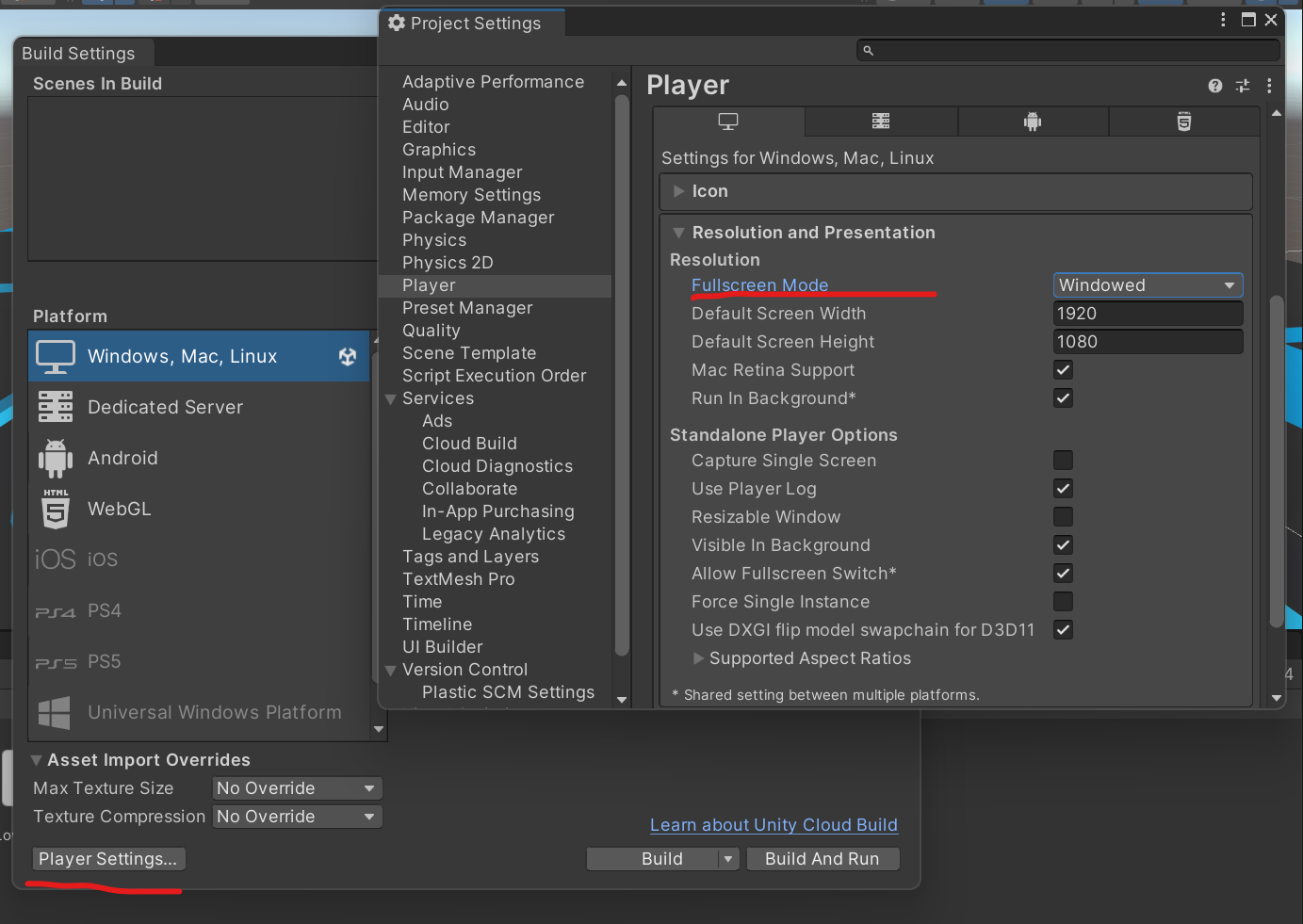Open Max Texture Size override dropdown

[x=297, y=788]
